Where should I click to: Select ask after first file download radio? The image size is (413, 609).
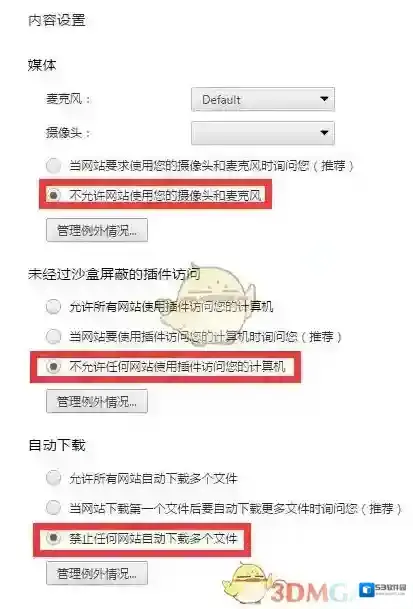(54, 508)
